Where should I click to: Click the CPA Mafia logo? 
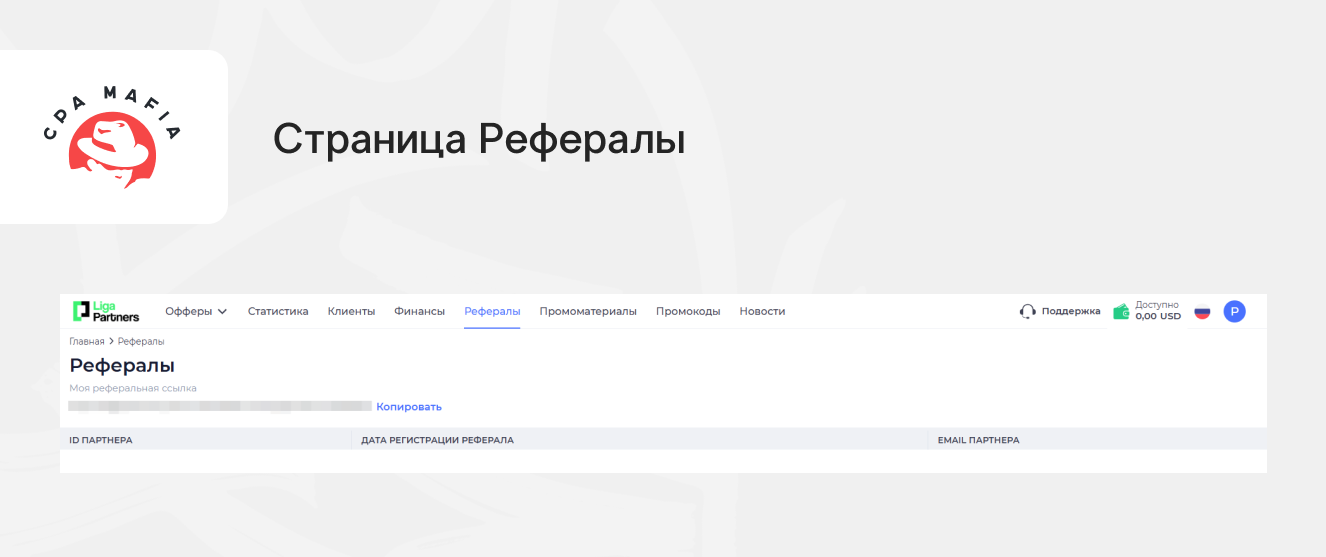pyautogui.click(x=112, y=137)
